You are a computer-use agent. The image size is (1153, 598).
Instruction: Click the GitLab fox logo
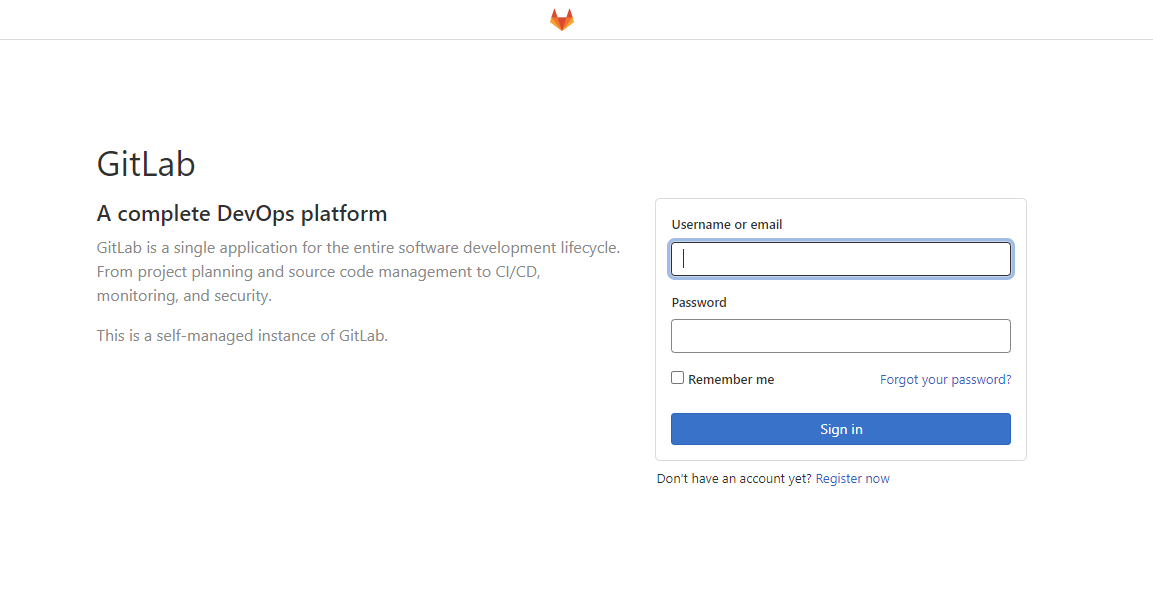click(562, 19)
